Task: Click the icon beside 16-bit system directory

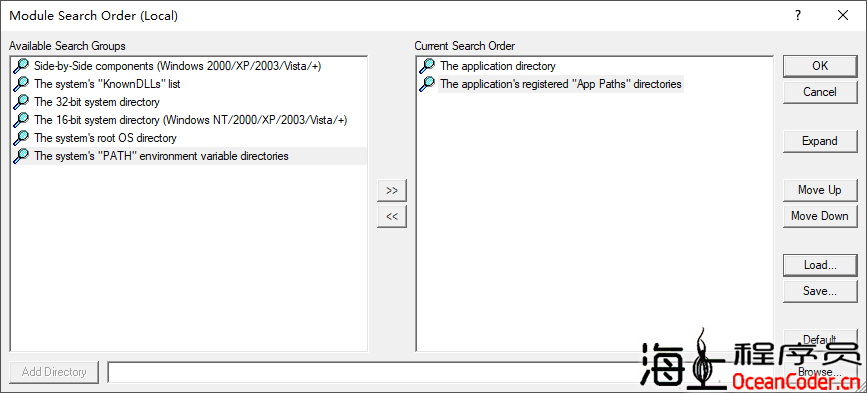Action: (21, 119)
